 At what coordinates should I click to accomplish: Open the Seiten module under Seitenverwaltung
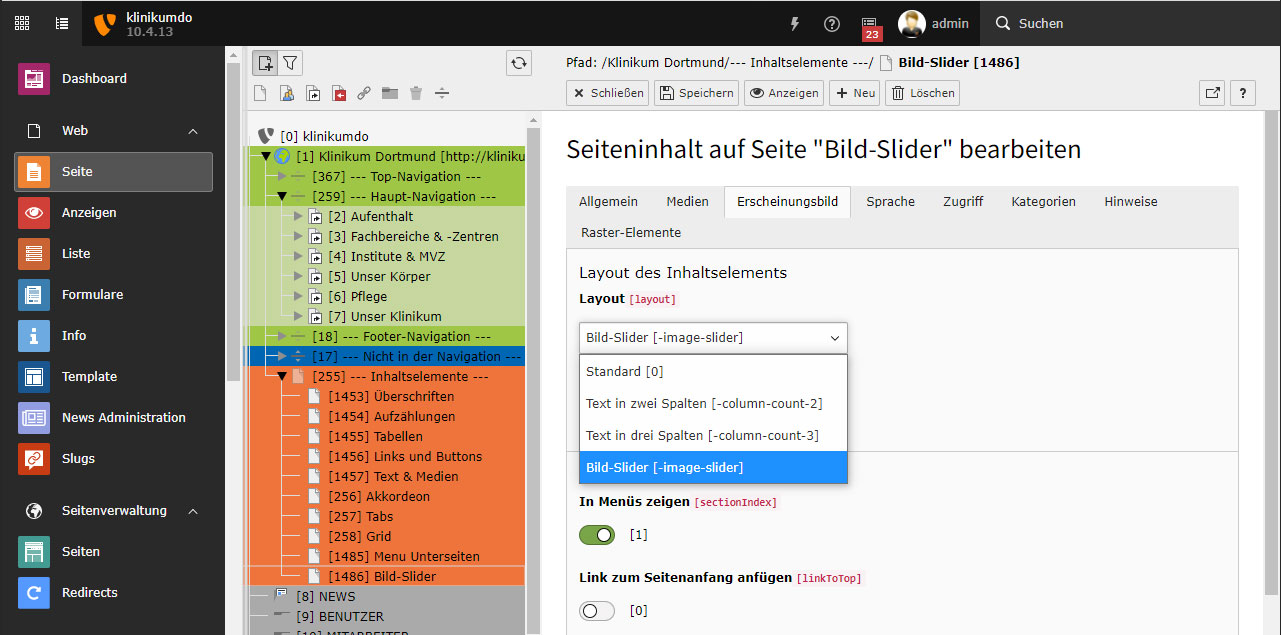[113, 552]
